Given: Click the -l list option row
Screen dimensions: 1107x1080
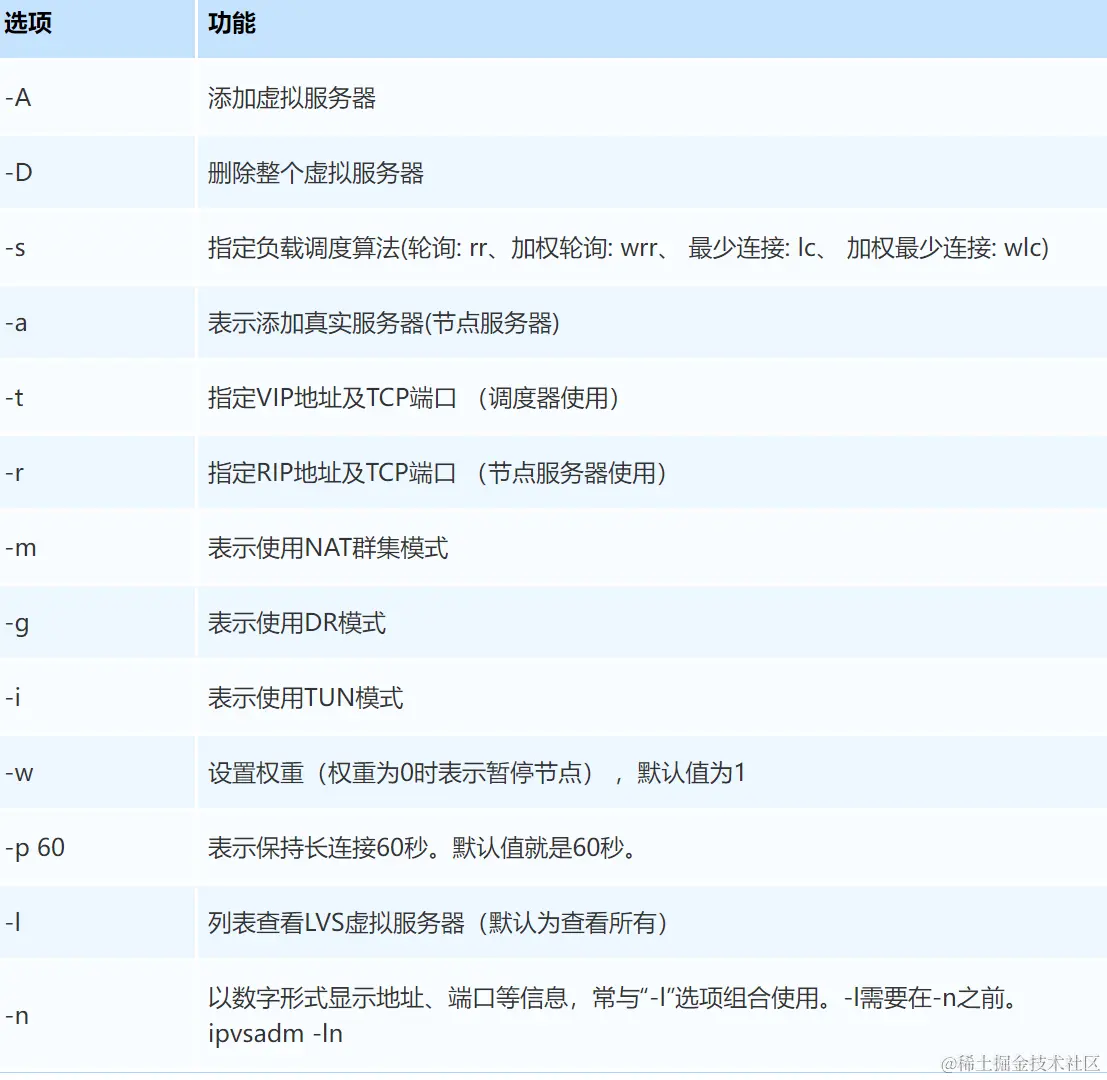Looking at the screenshot, I should [x=13, y=922].
